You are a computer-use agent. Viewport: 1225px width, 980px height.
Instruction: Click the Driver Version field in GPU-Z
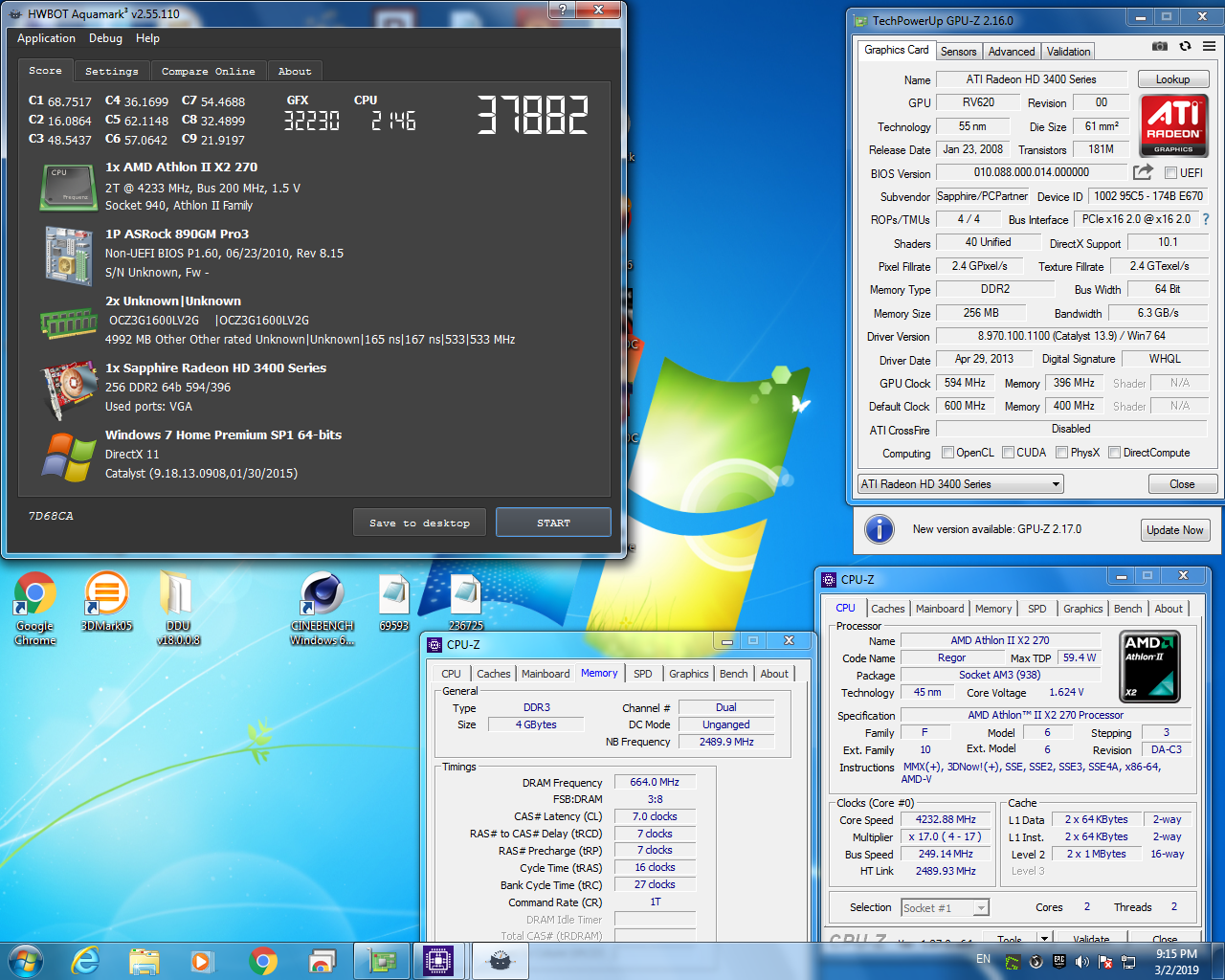coord(1071,336)
